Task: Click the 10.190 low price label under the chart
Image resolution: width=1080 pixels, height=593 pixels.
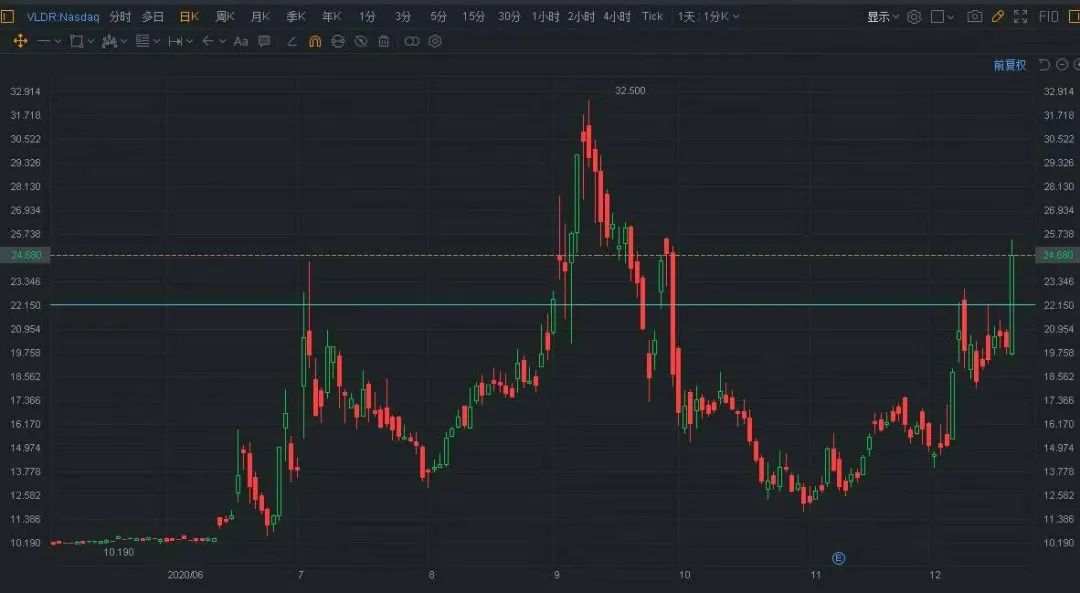Action: tap(118, 552)
